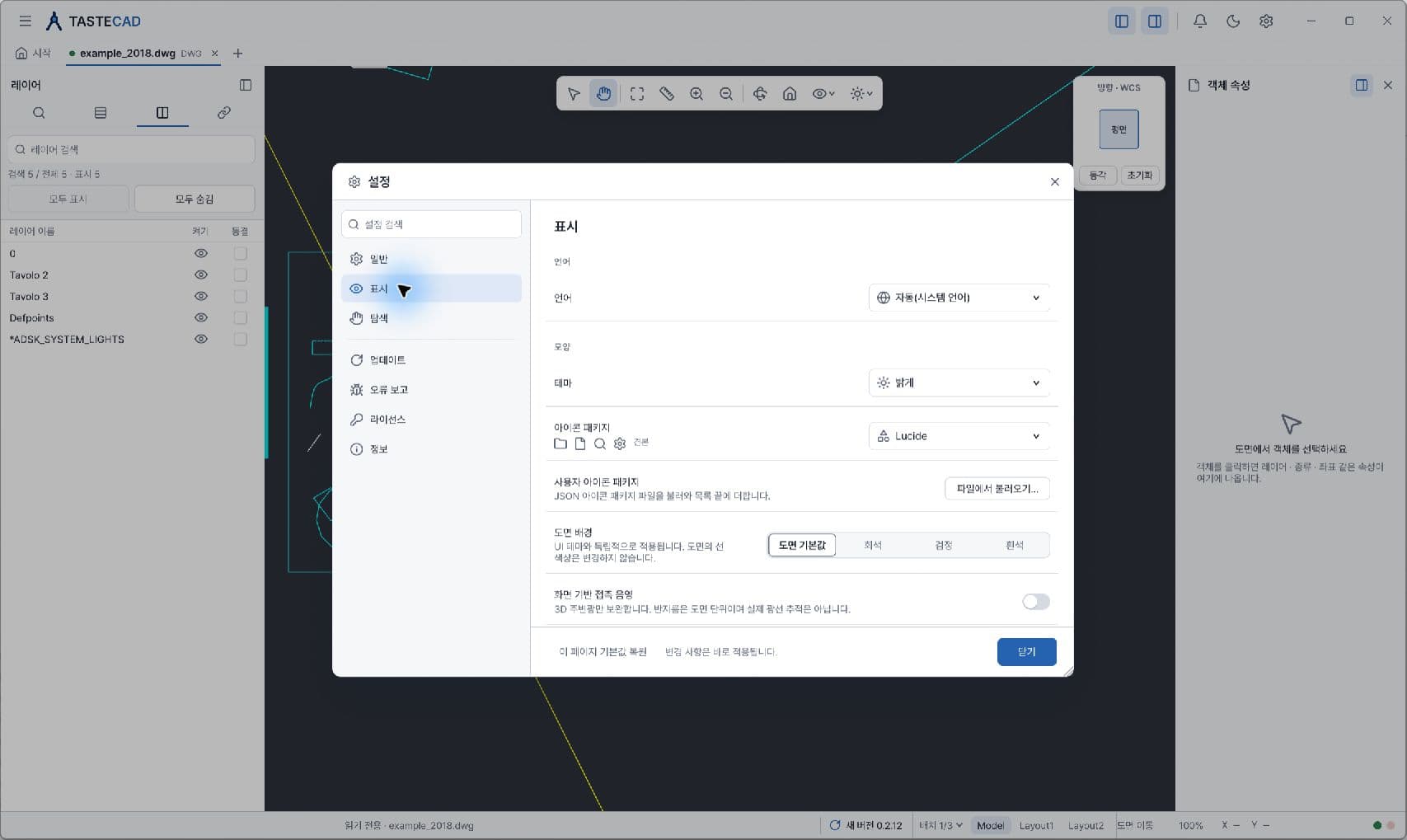Click the fit-to-extents frame icon

pyautogui.click(x=637, y=94)
